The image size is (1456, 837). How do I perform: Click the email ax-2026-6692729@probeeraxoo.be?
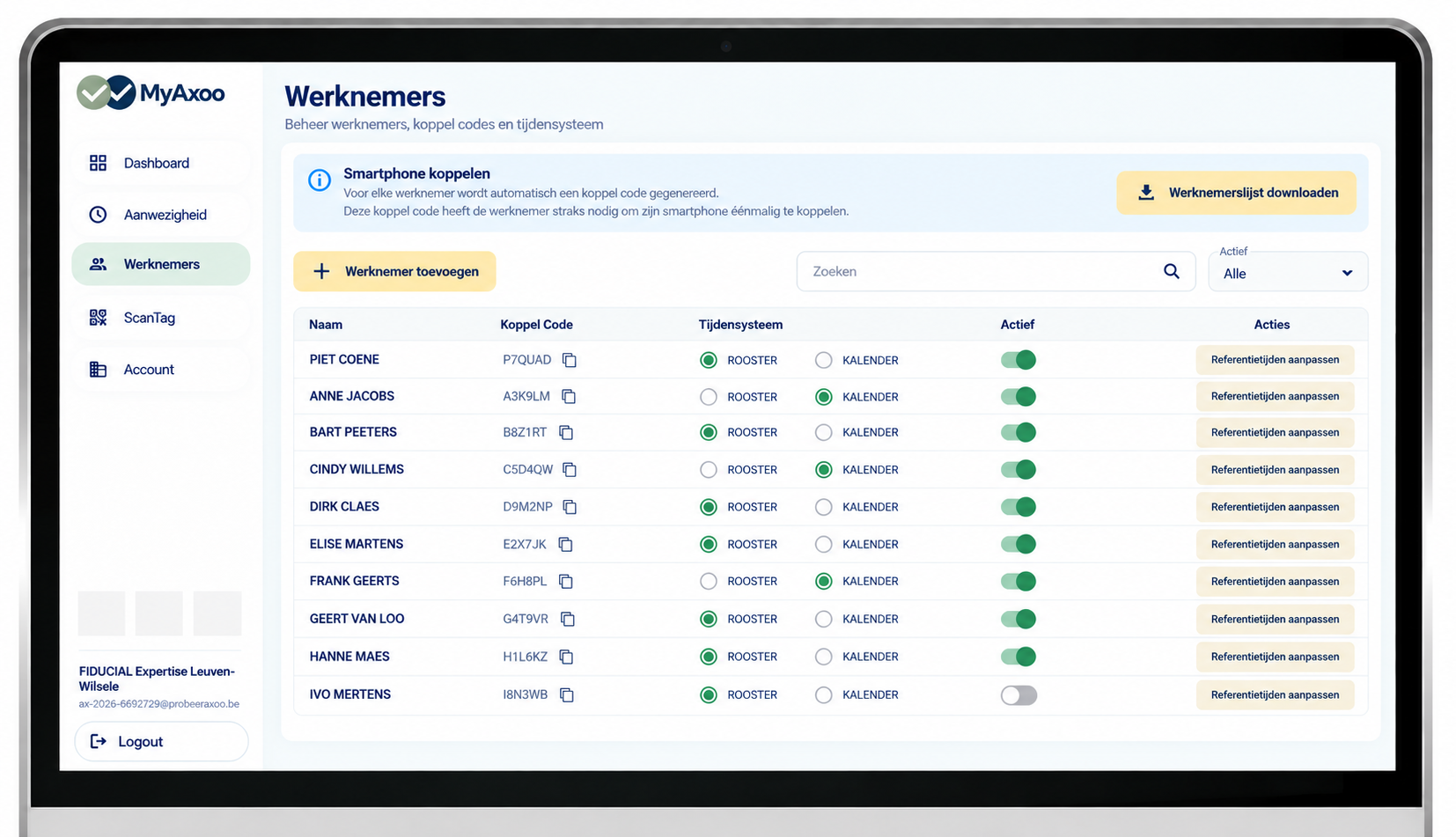[158, 704]
